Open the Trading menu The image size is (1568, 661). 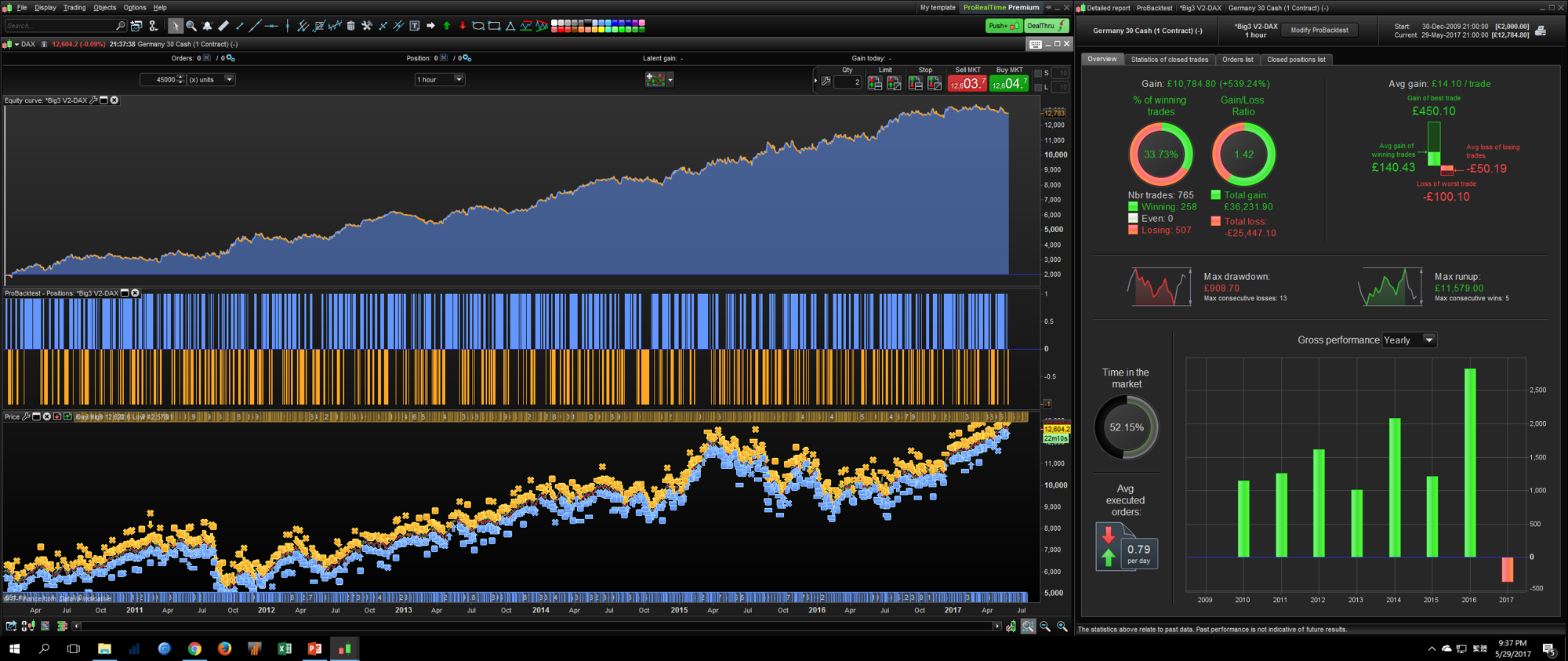pos(74,8)
